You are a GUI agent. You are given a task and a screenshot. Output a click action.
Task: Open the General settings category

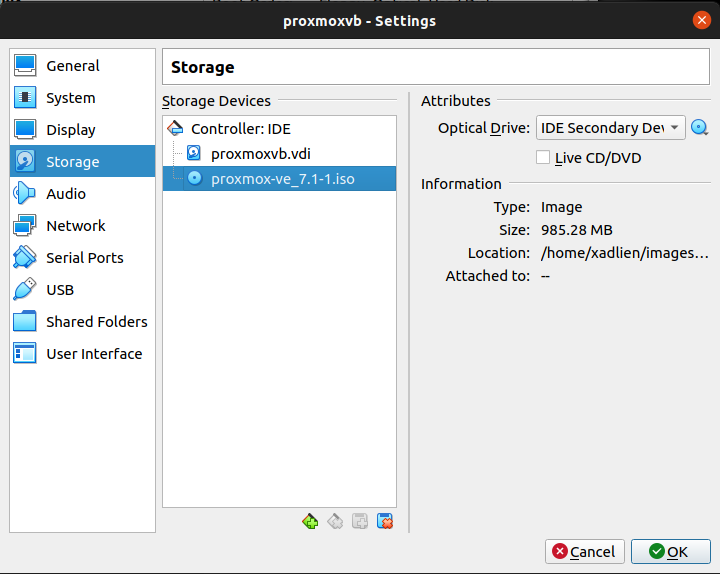pyautogui.click(x=72, y=66)
